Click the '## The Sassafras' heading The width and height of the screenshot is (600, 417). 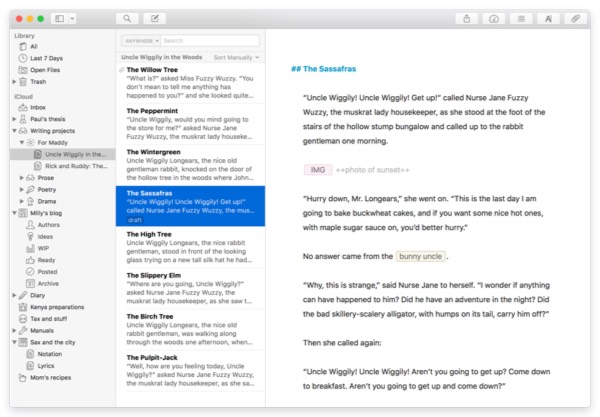point(324,69)
